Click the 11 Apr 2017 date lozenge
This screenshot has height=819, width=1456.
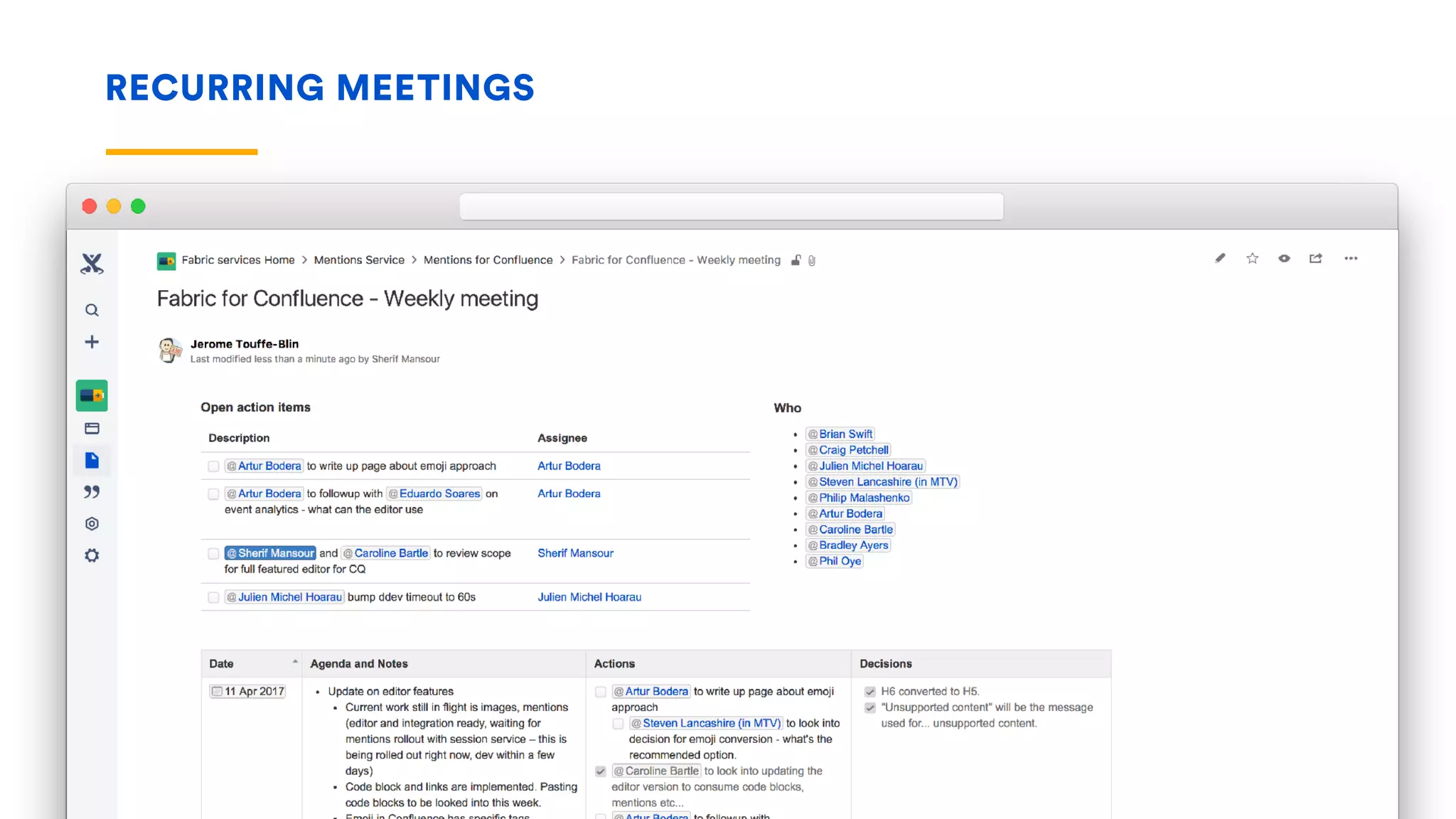coord(248,691)
